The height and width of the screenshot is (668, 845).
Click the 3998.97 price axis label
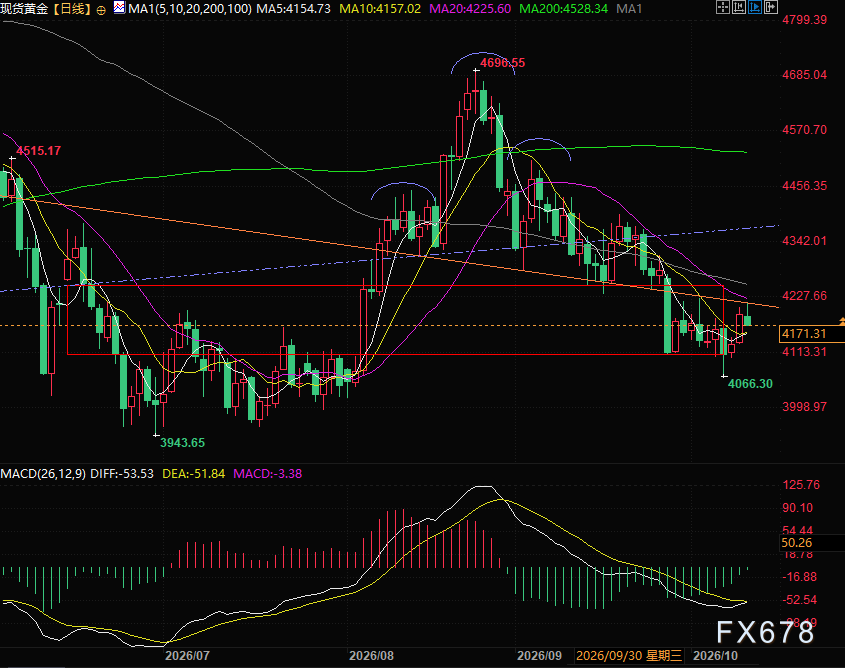[x=805, y=407]
